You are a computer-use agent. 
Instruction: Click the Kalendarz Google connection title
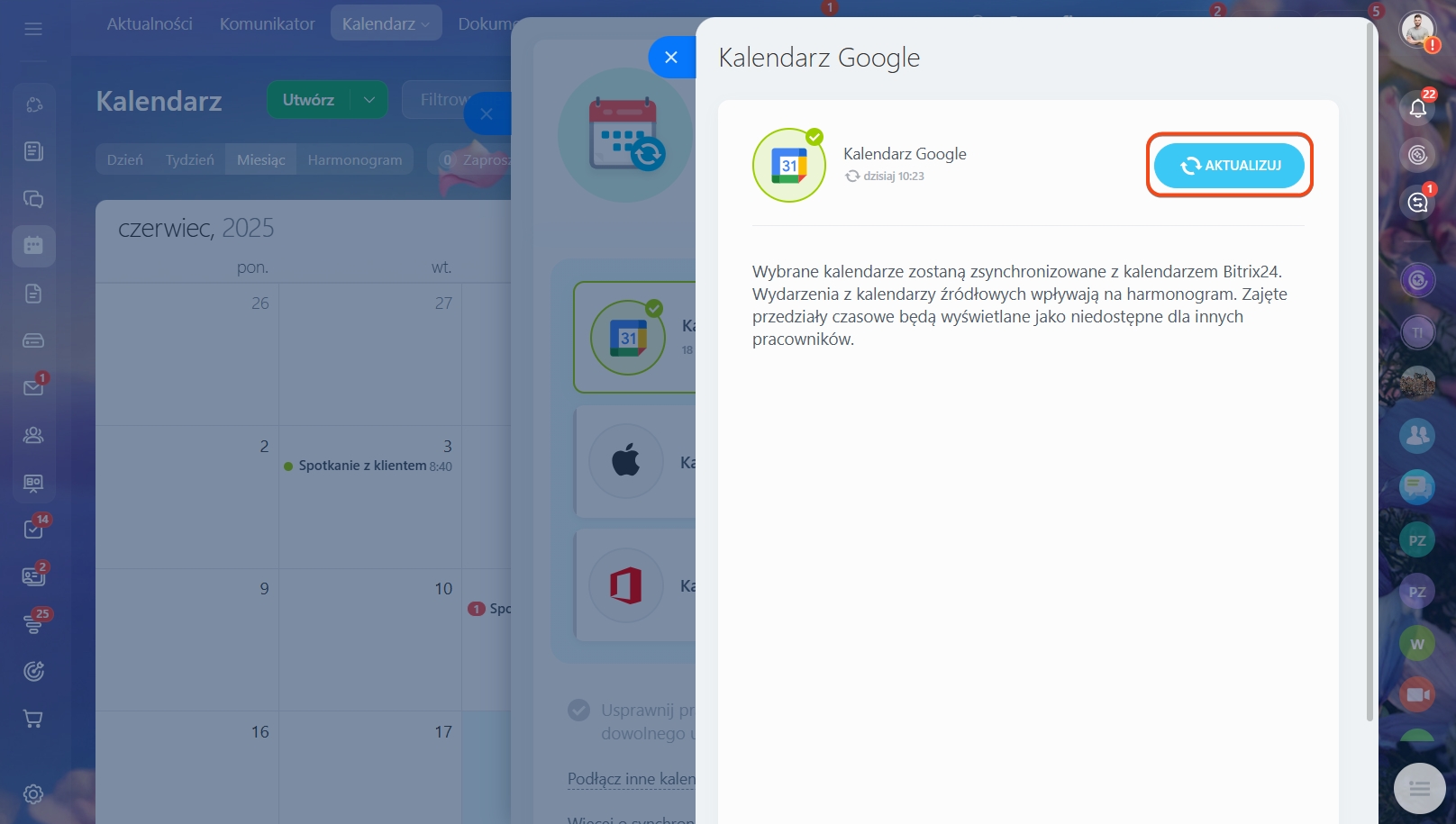tap(905, 154)
